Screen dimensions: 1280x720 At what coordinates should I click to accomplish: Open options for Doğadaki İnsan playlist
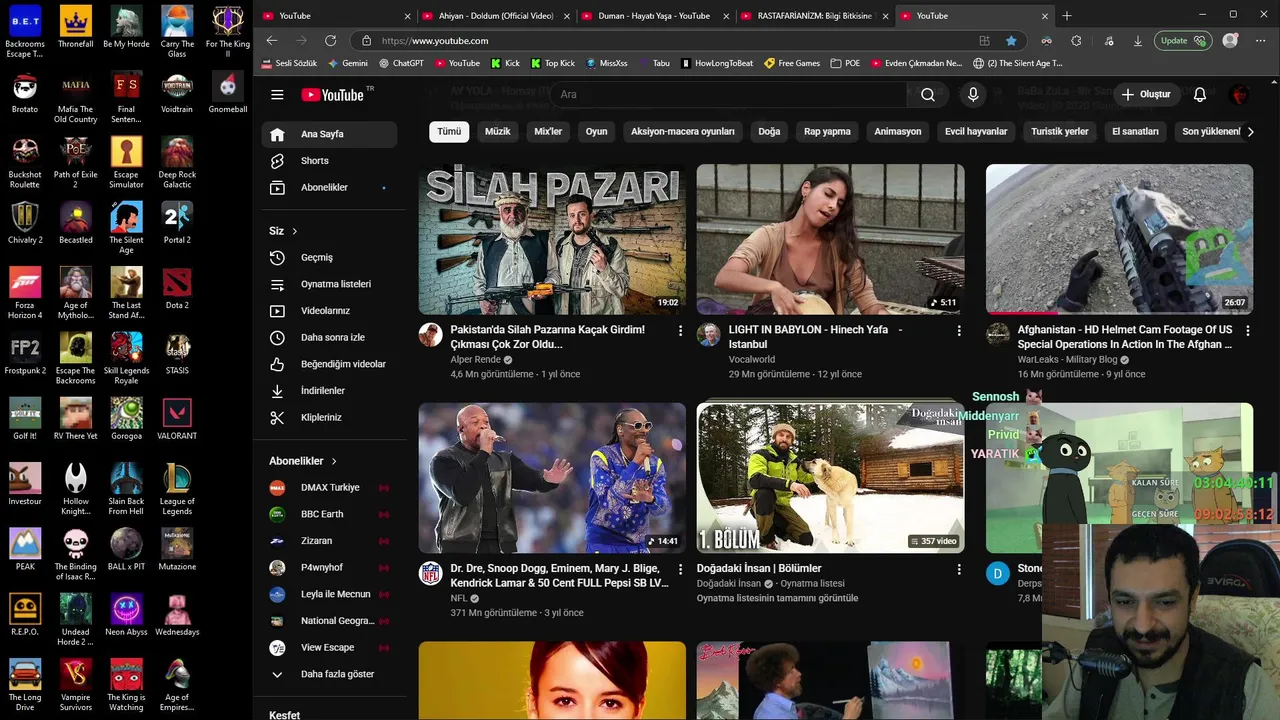[959, 569]
